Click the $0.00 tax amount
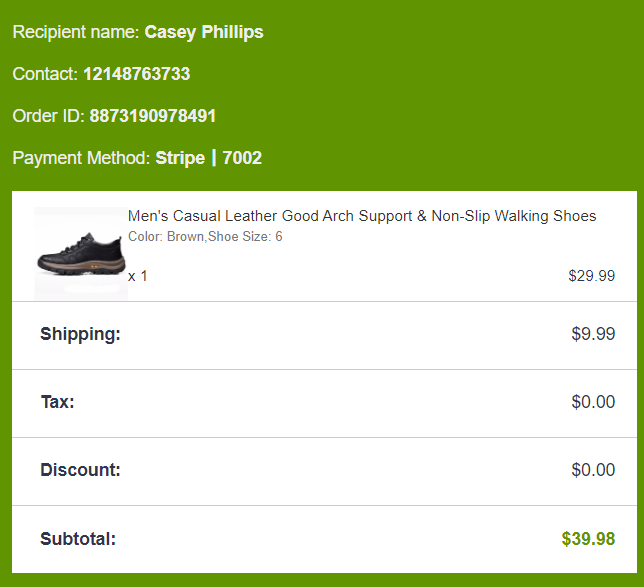644x587 pixels. 593,402
